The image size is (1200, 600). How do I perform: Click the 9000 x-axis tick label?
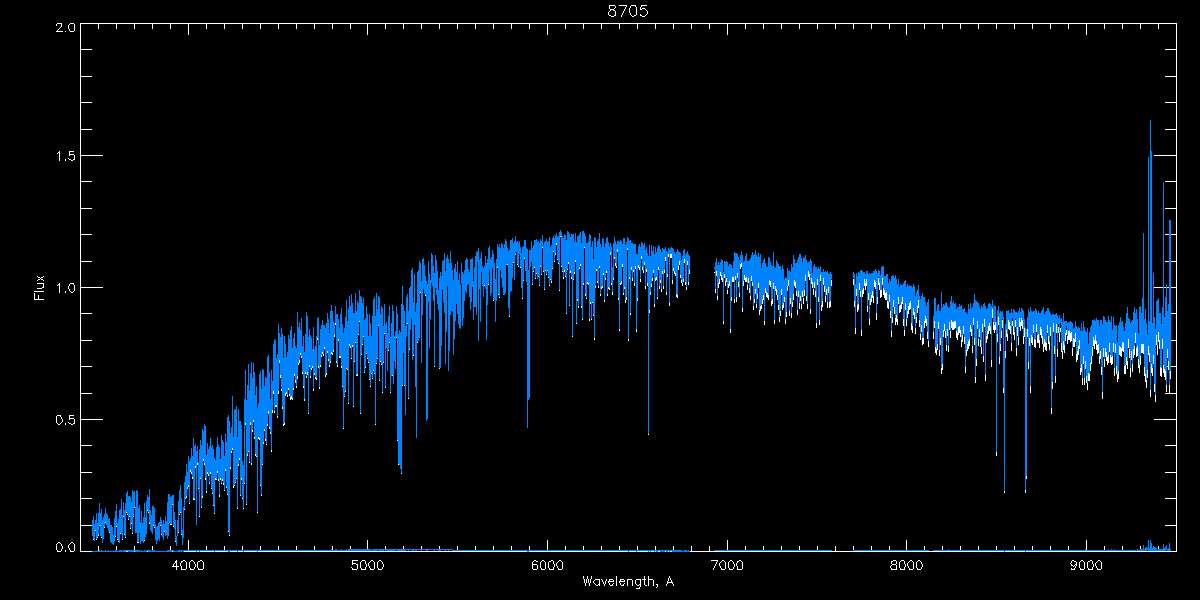tap(1087, 565)
